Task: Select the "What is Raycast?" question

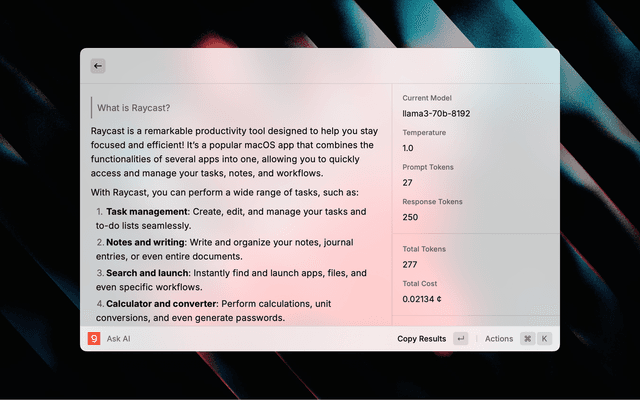Action: pyautogui.click(x=134, y=108)
